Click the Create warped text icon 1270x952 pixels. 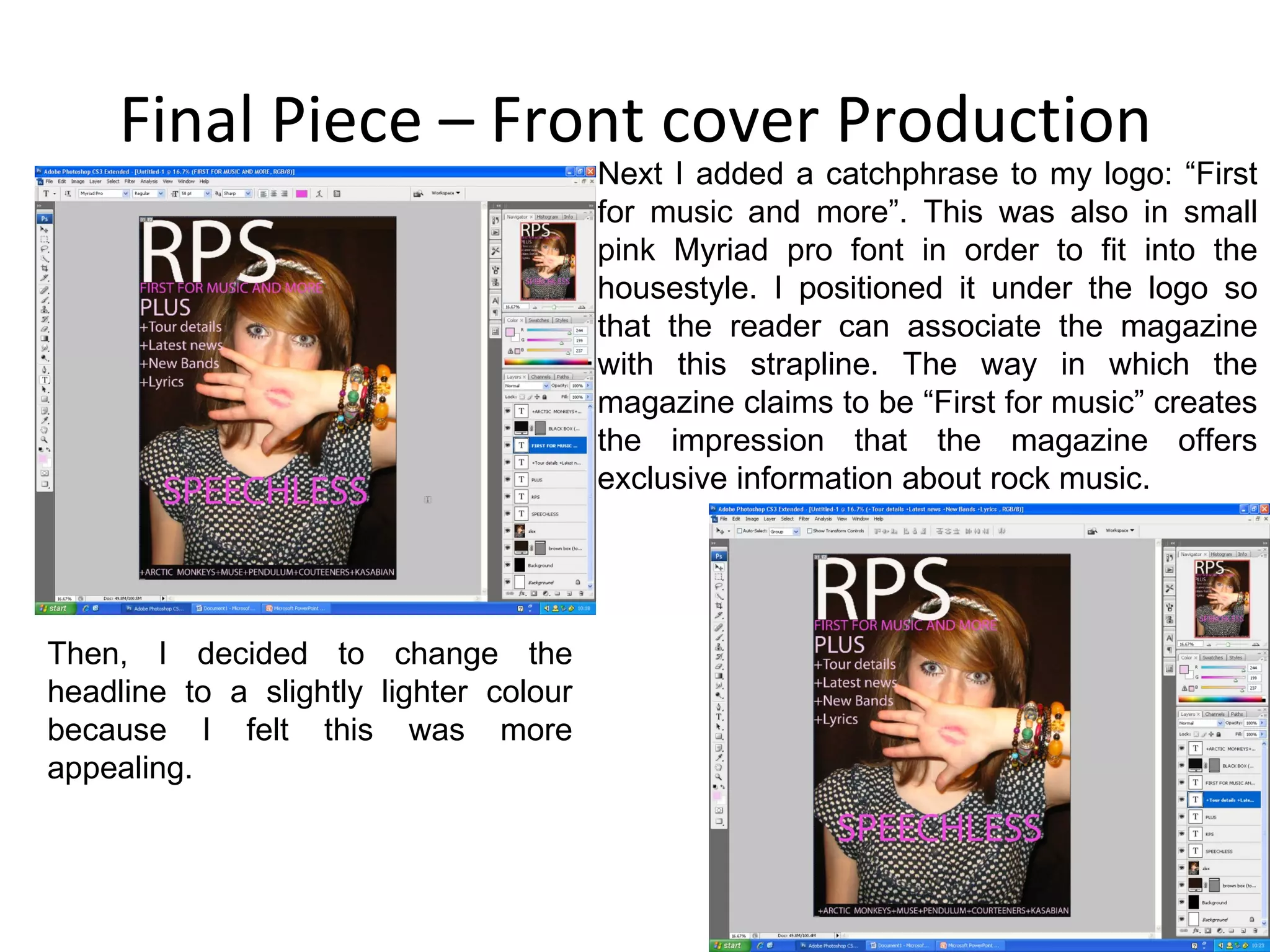pyautogui.click(x=319, y=194)
